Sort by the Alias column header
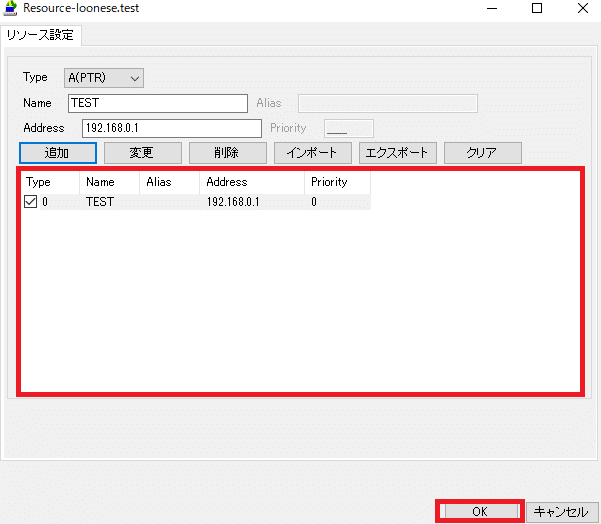This screenshot has width=601, height=524. click(169, 182)
